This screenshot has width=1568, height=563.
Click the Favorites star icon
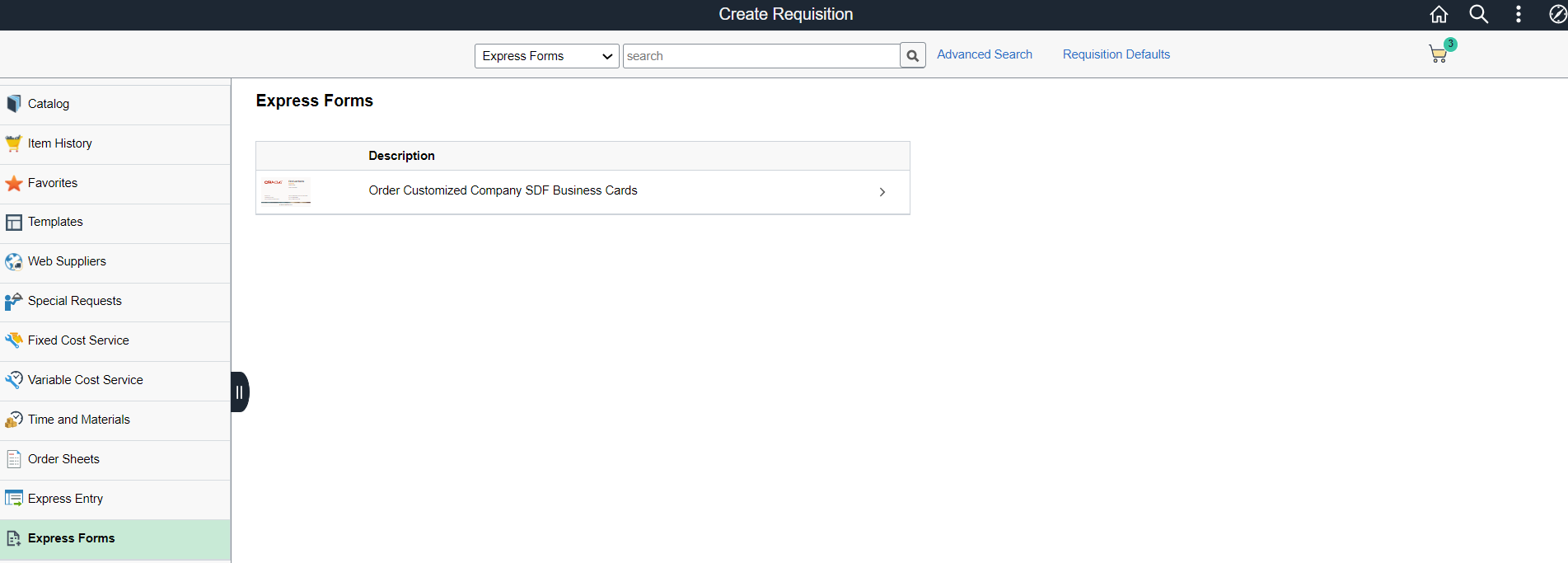tap(14, 183)
